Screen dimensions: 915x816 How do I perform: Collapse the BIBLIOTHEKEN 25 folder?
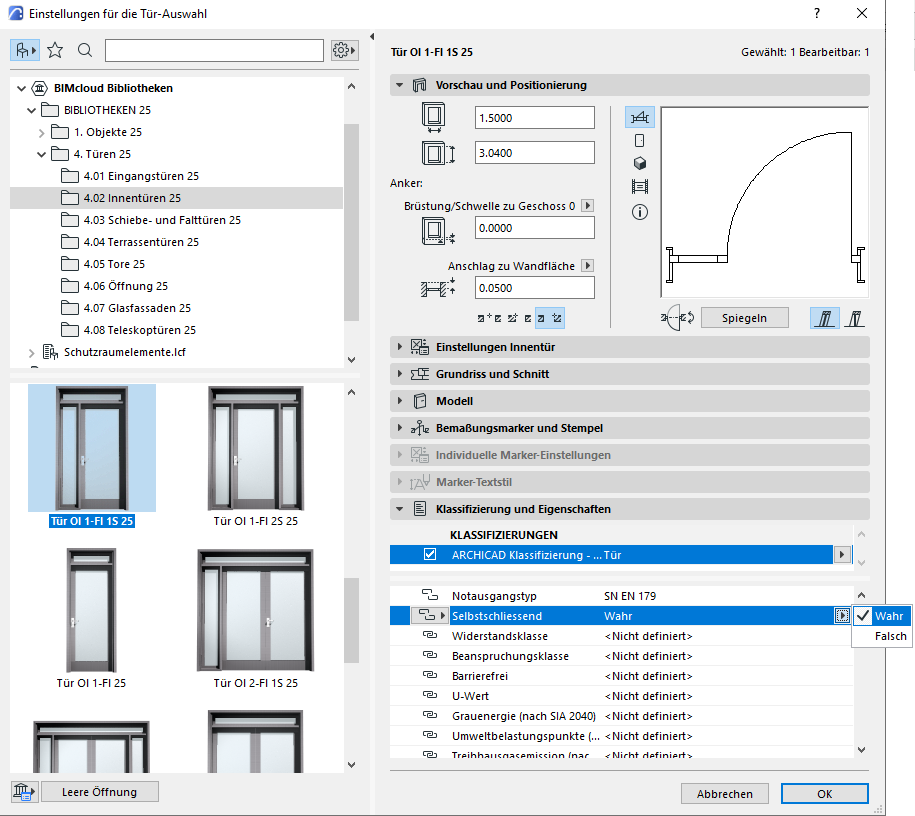[32, 110]
